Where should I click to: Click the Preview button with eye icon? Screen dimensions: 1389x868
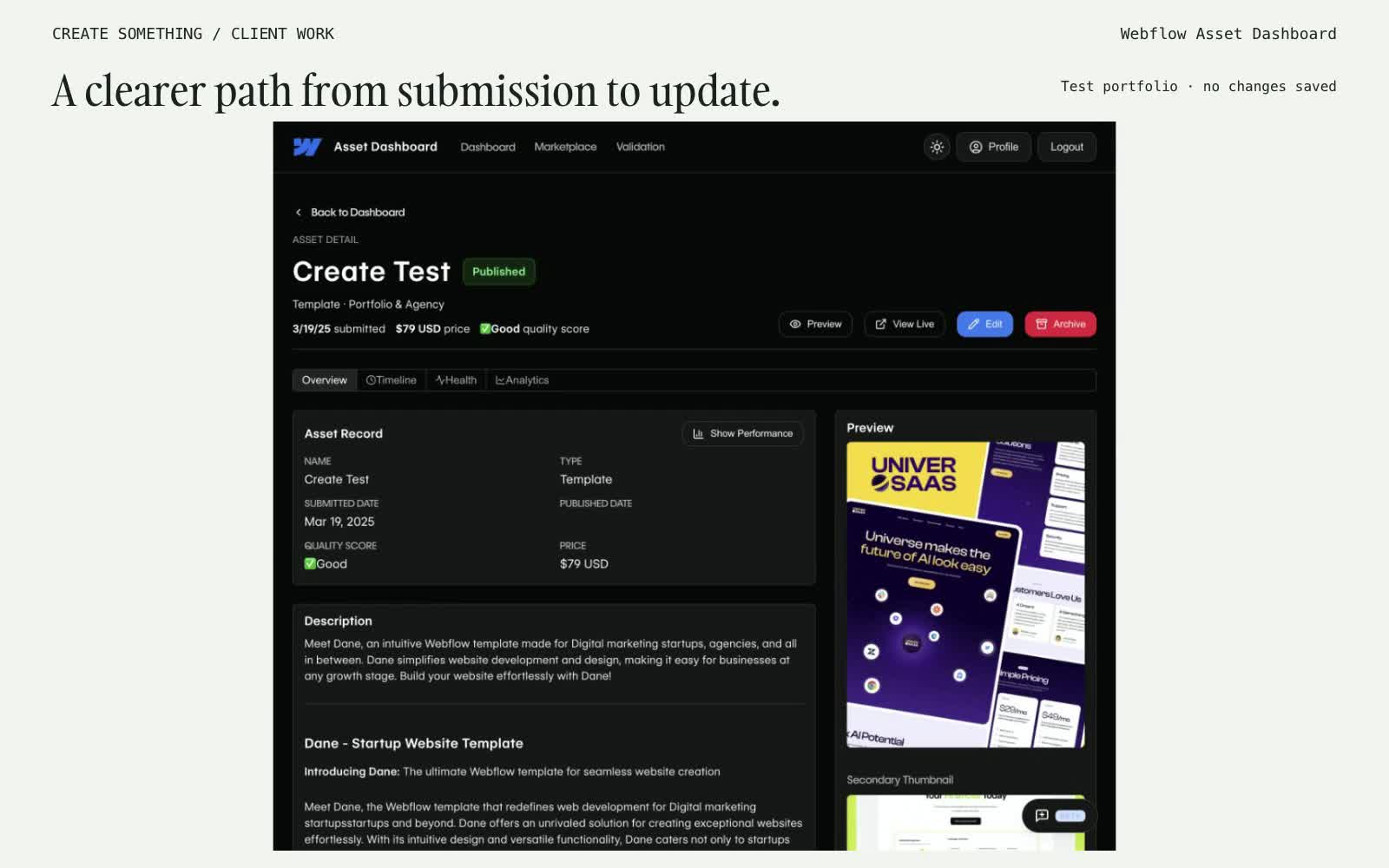pos(816,324)
